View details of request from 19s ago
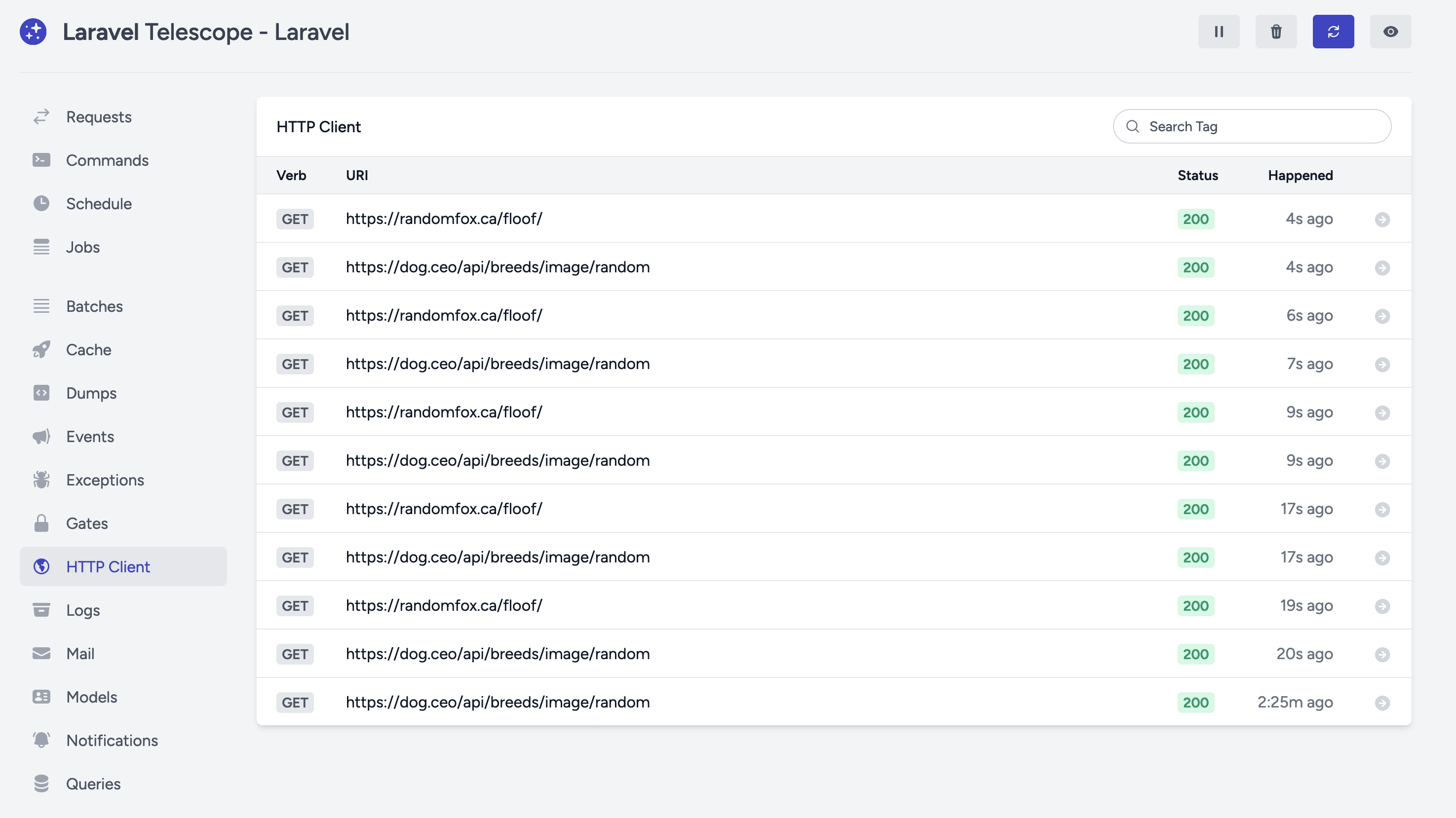1456x818 pixels. (1382, 606)
